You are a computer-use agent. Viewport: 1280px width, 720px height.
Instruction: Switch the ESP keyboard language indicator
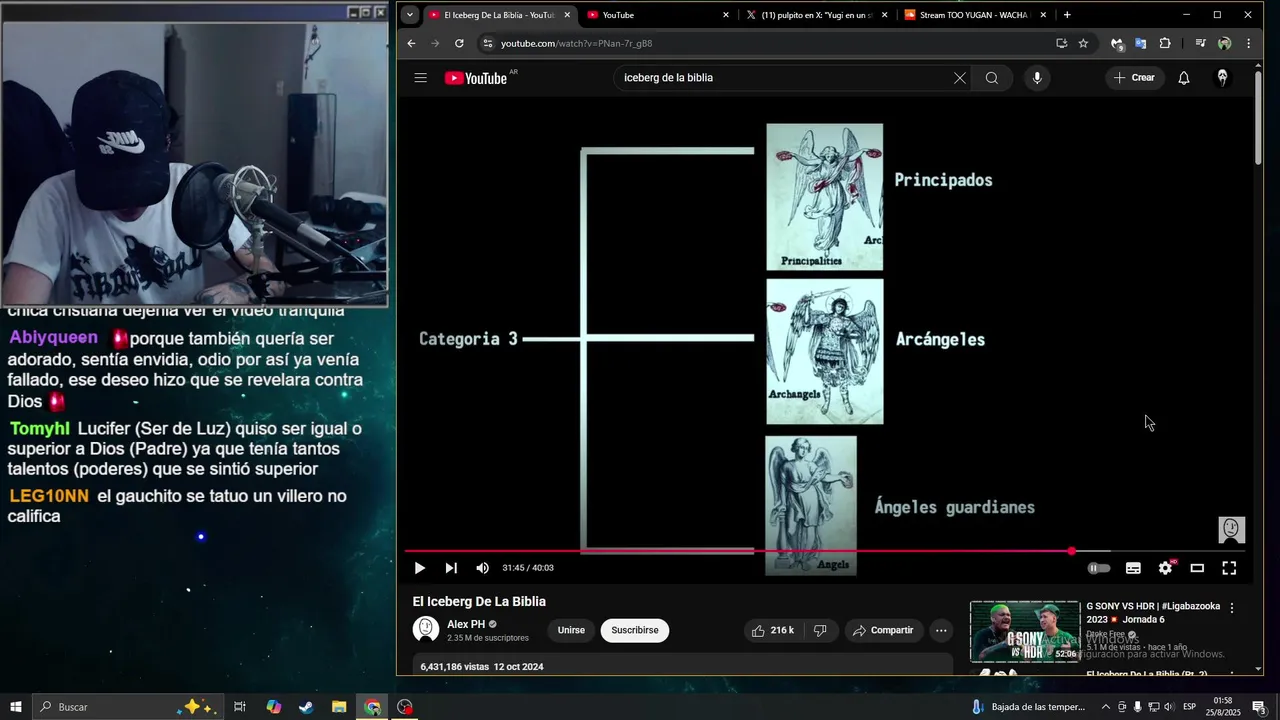1190,707
